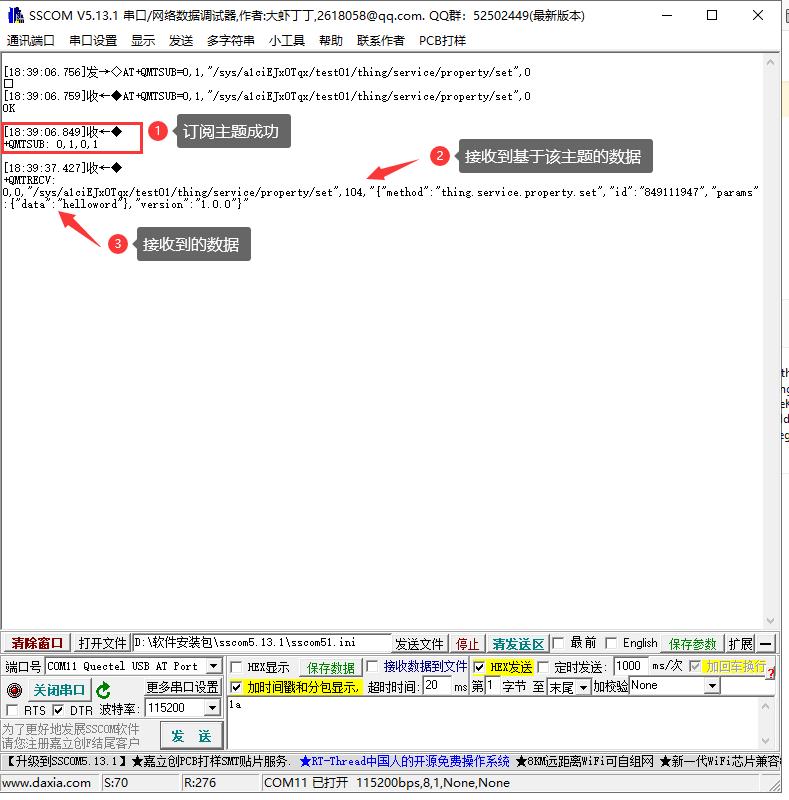Maximize the SSCOM window

tap(712, 15)
